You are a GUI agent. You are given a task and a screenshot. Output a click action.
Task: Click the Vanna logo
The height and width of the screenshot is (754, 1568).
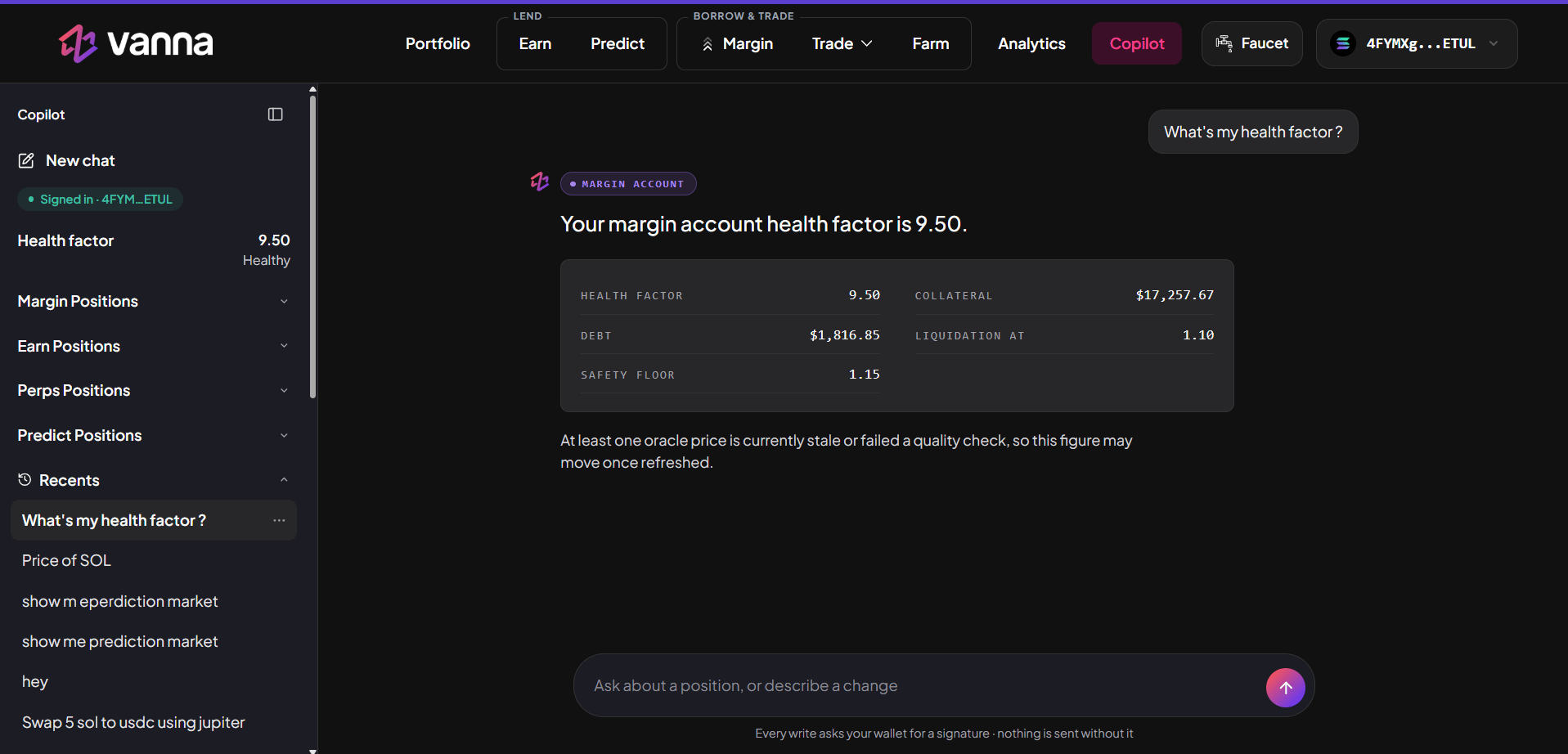(136, 43)
